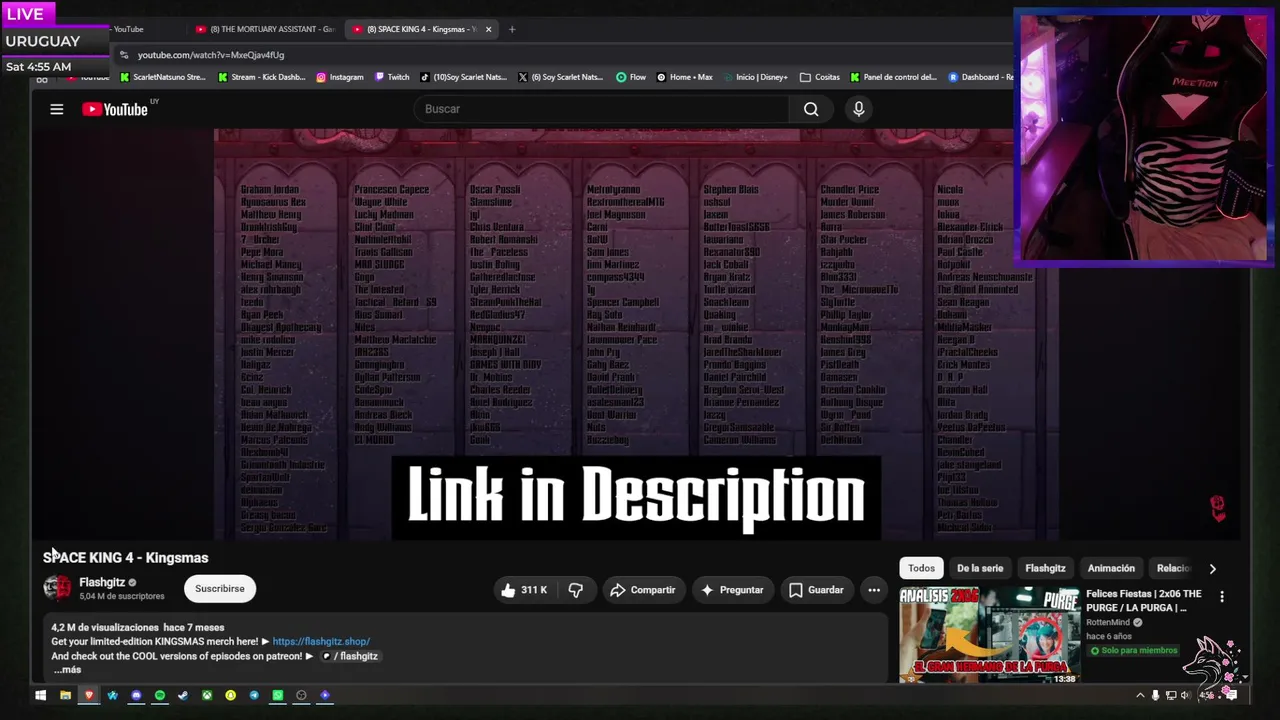Image resolution: width=1280 pixels, height=720 pixels.
Task: Select the De la serie chip
Action: pos(980,568)
